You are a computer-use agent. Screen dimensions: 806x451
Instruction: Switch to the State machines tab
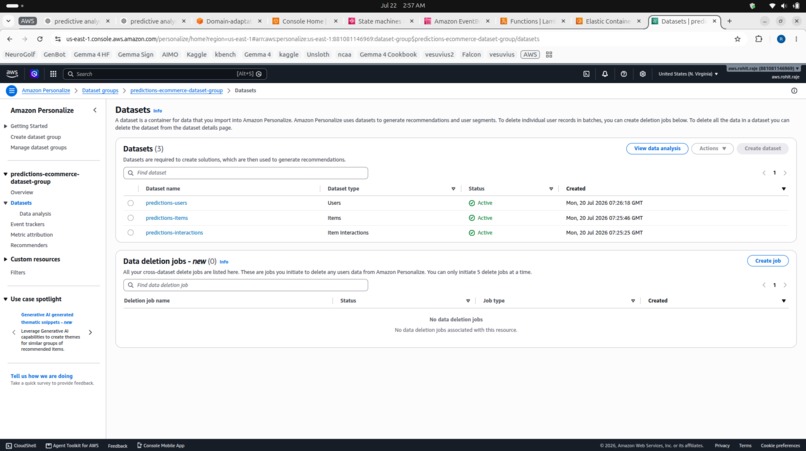379,21
